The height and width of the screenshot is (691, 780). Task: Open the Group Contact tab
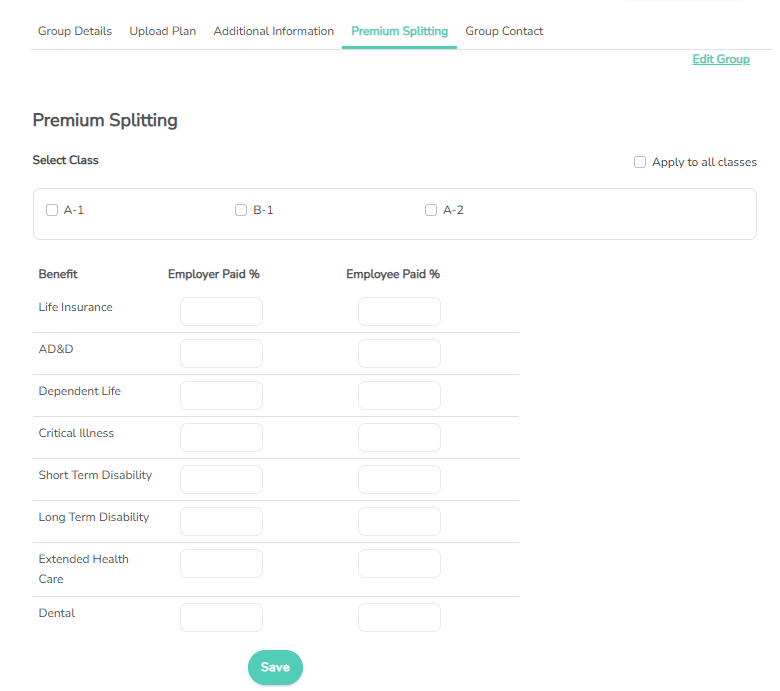[x=504, y=31]
